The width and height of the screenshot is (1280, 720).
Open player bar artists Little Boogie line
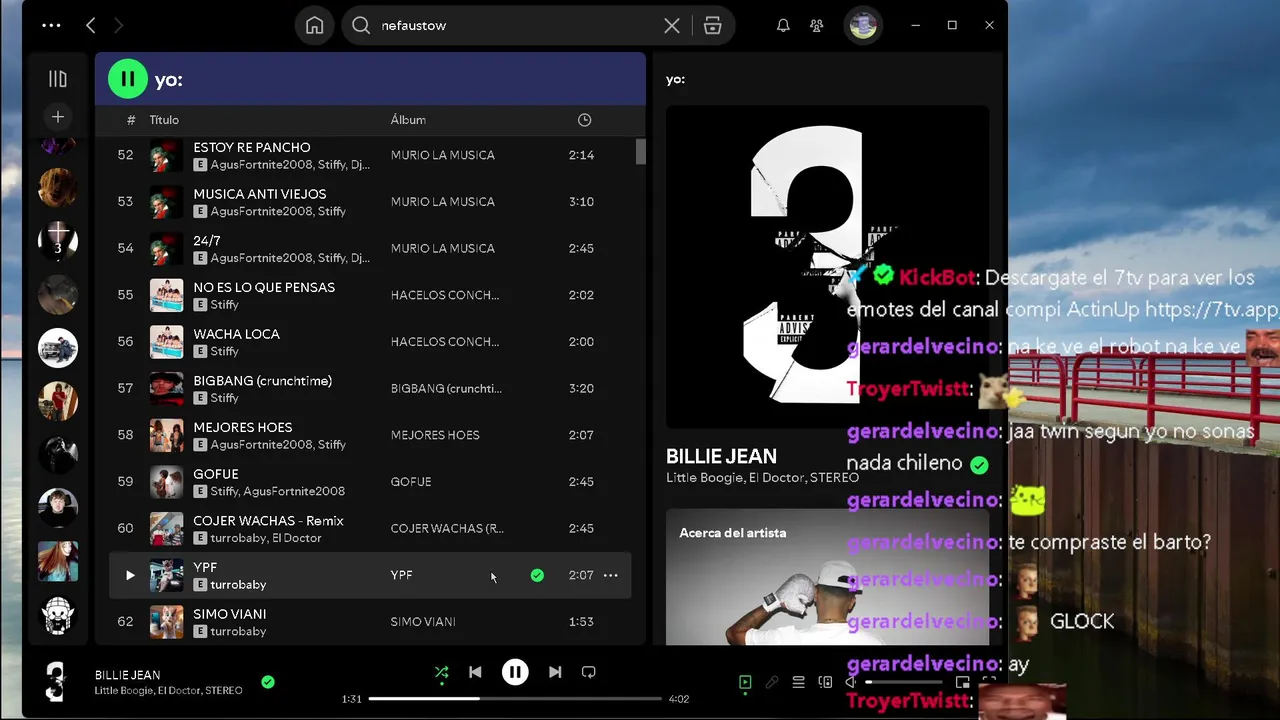(168, 691)
